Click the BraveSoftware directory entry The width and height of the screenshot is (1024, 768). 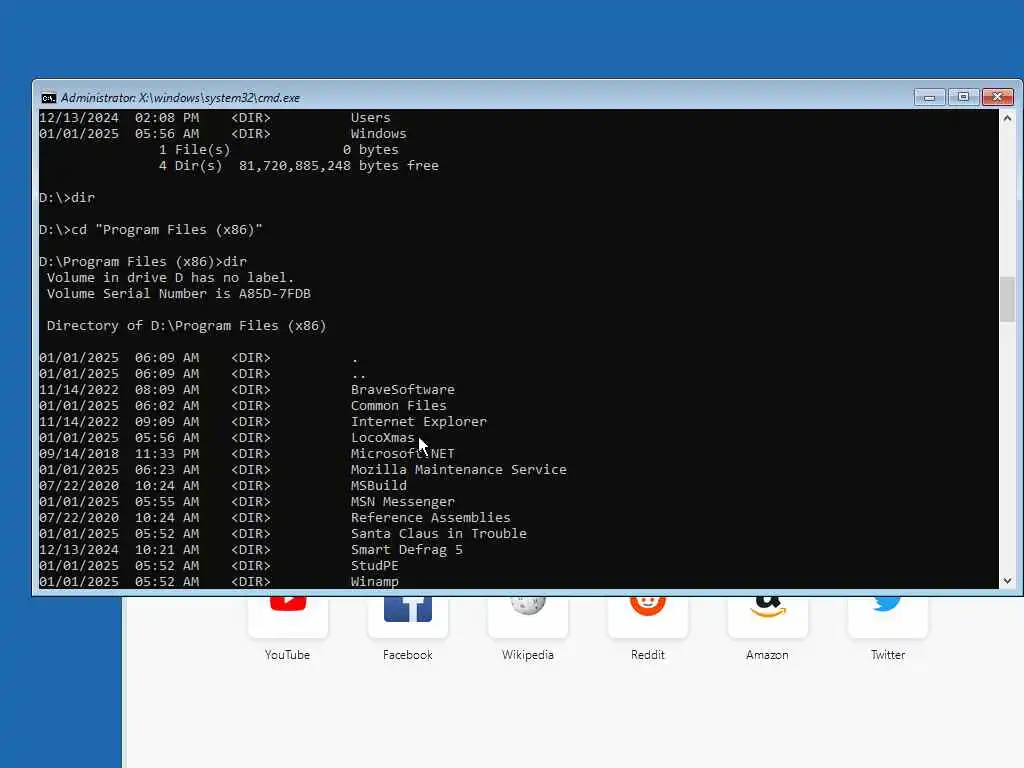click(x=402, y=389)
